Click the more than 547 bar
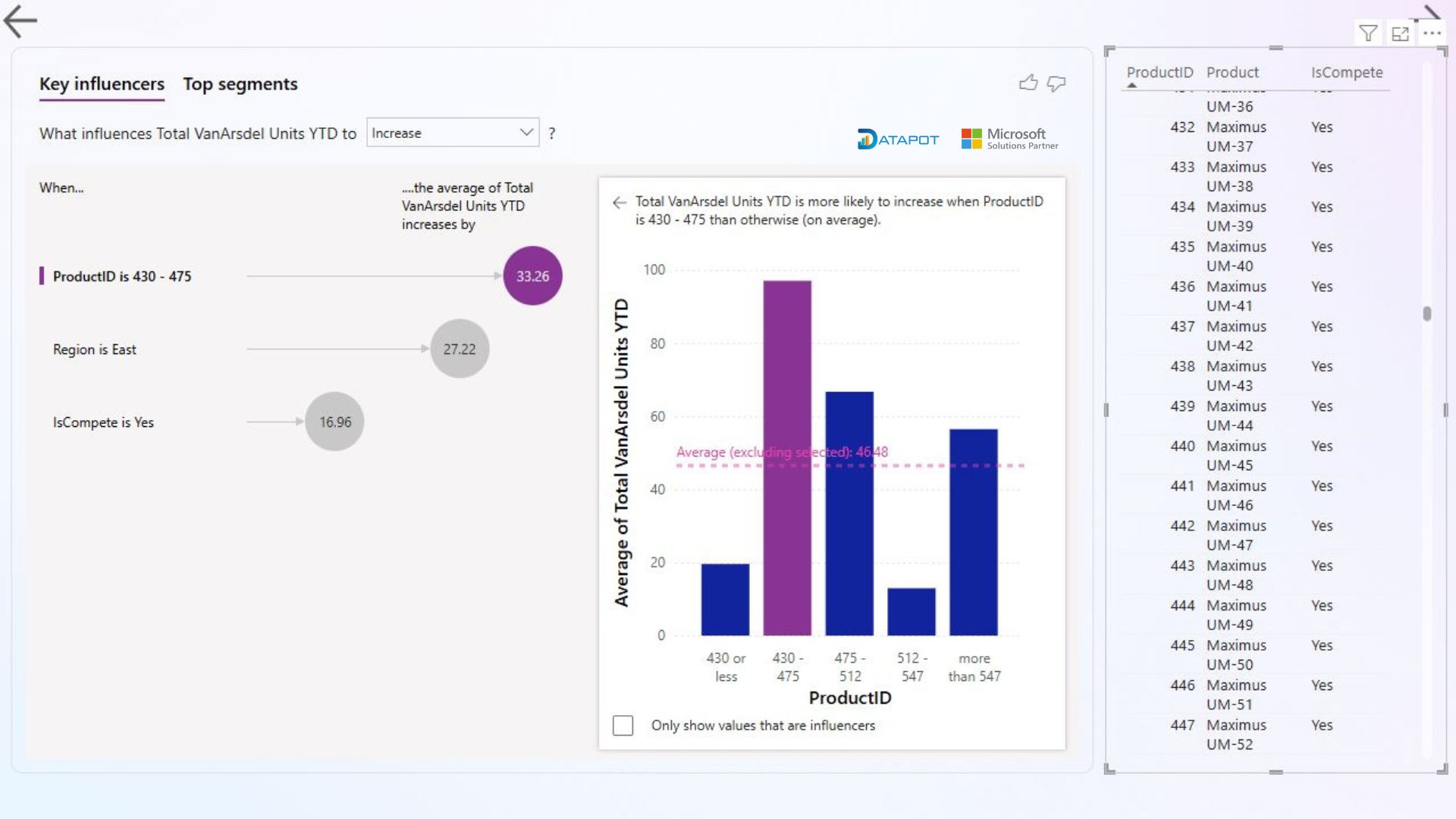 pos(974,532)
